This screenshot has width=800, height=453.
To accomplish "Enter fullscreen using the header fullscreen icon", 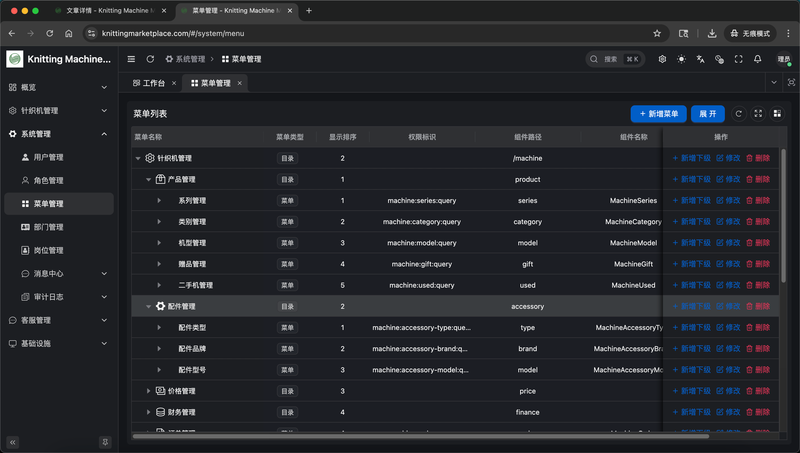I will coord(739,59).
